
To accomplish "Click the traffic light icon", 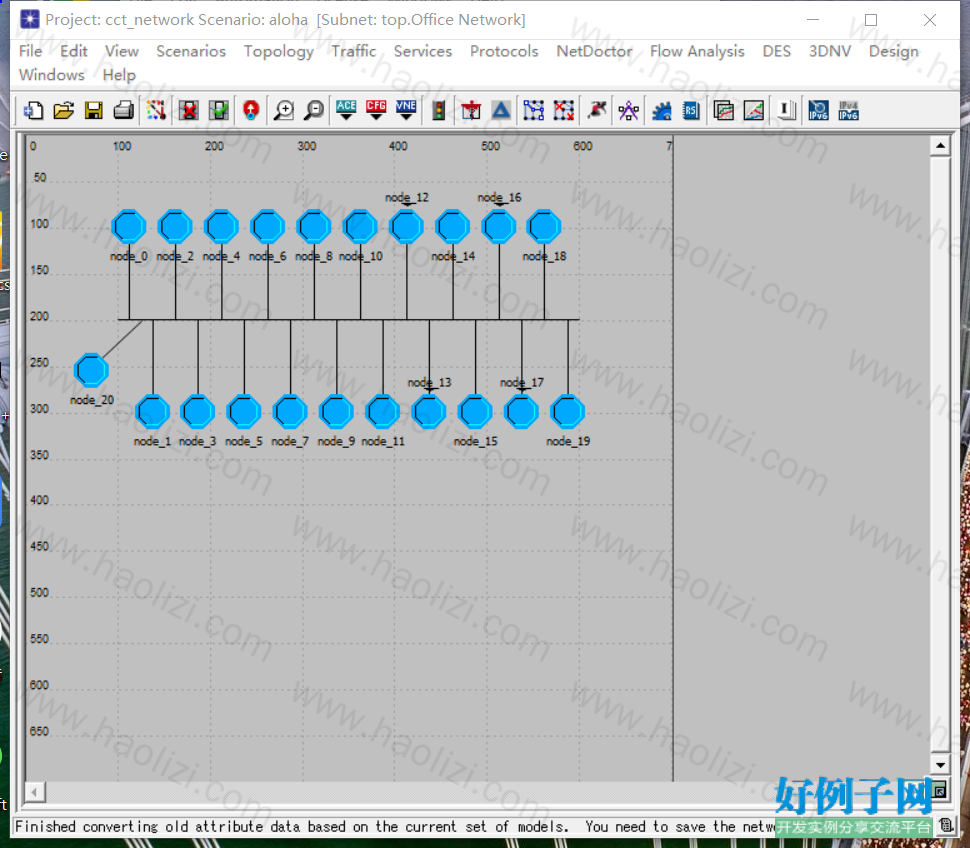I will coord(439,111).
